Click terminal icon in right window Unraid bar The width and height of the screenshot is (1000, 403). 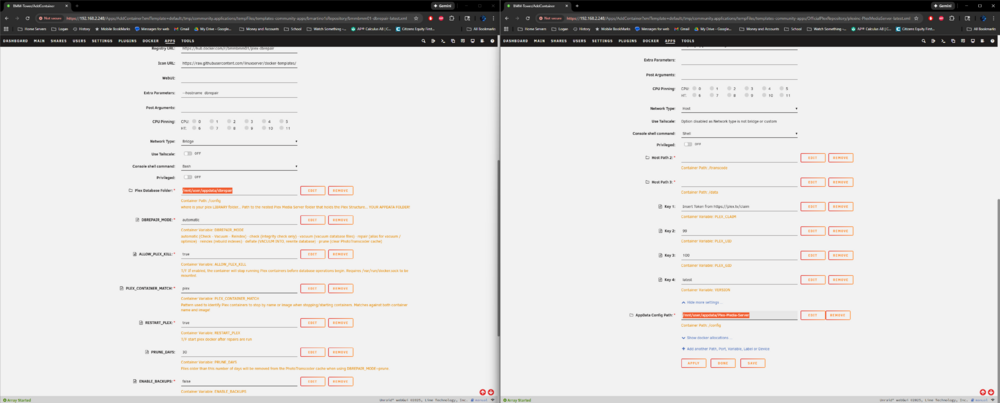pyautogui.click(x=943, y=41)
